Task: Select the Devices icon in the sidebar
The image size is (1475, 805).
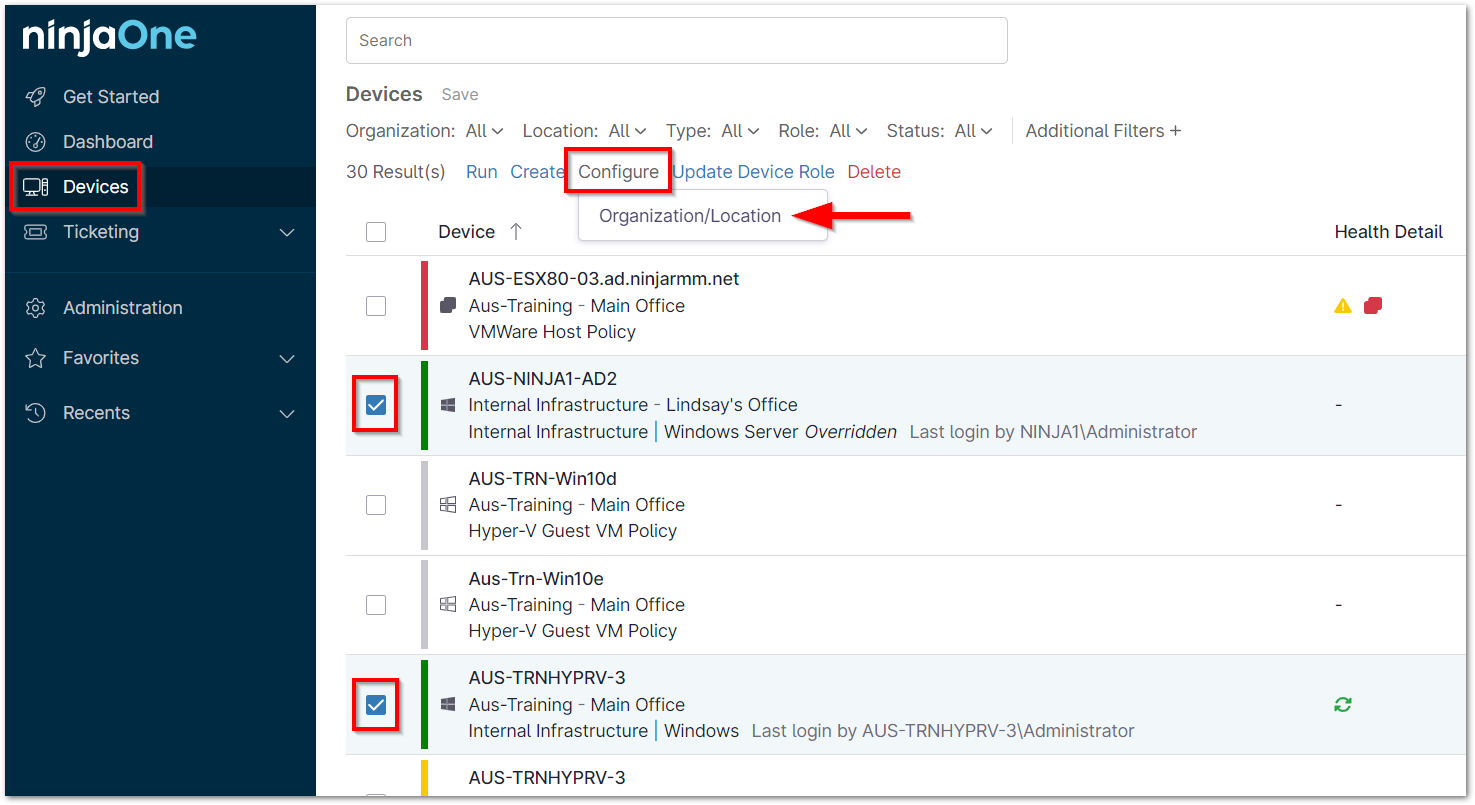Action: 38,186
